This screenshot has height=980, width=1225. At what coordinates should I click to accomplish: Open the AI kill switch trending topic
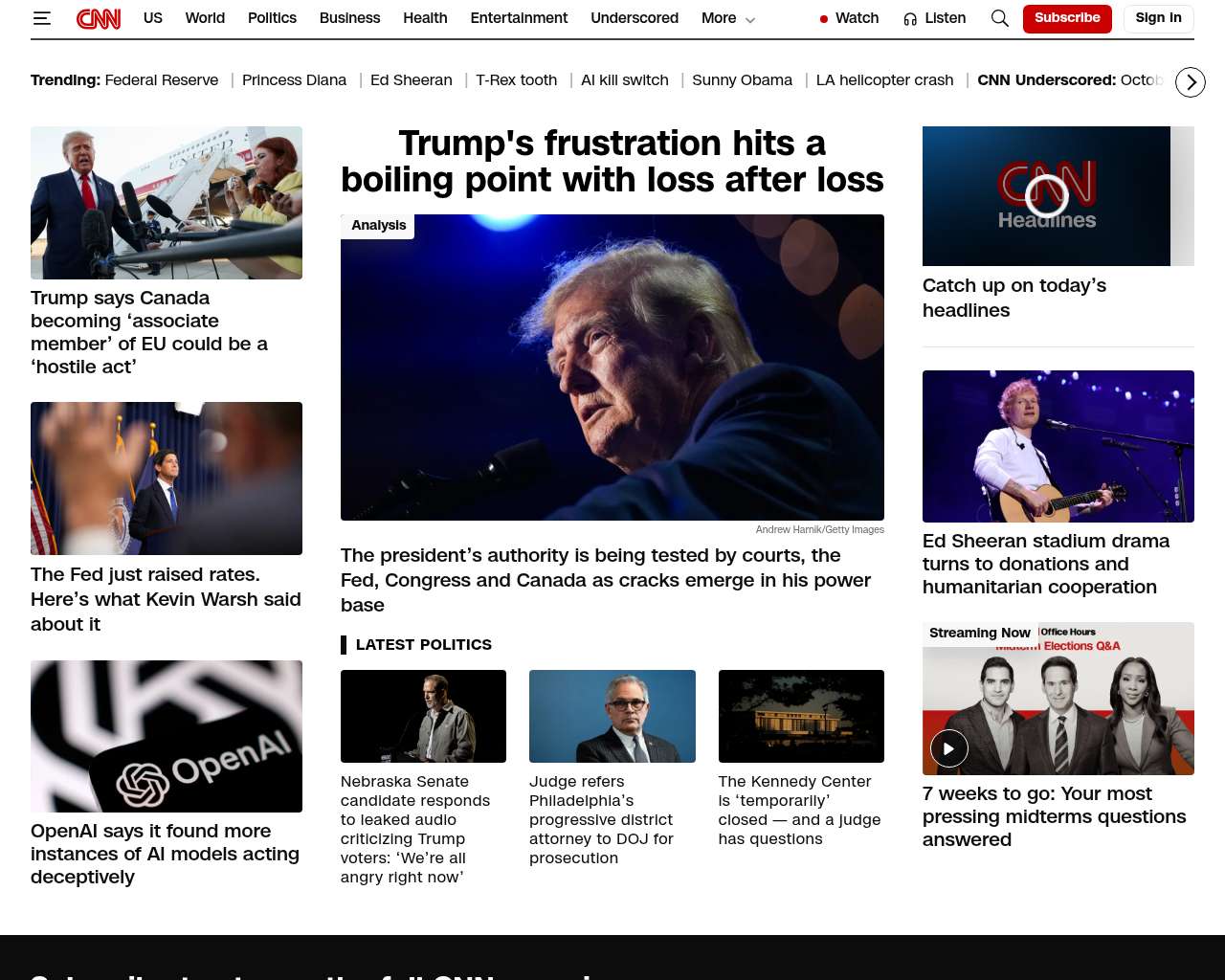pos(625,80)
